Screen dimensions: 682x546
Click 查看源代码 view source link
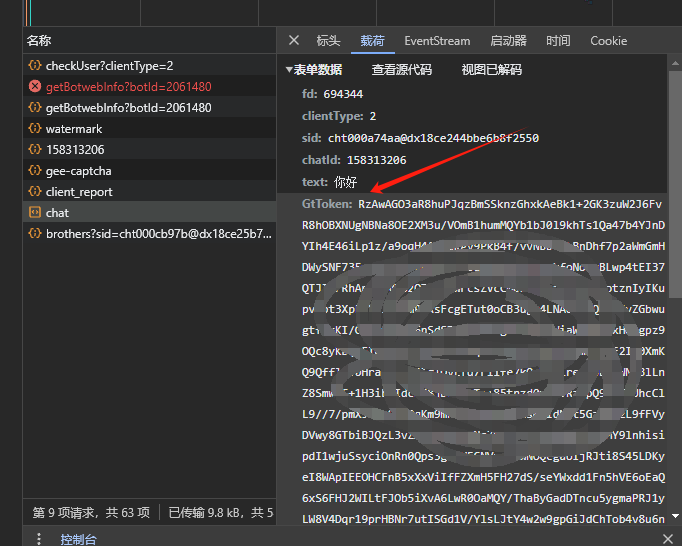[x=402, y=70]
